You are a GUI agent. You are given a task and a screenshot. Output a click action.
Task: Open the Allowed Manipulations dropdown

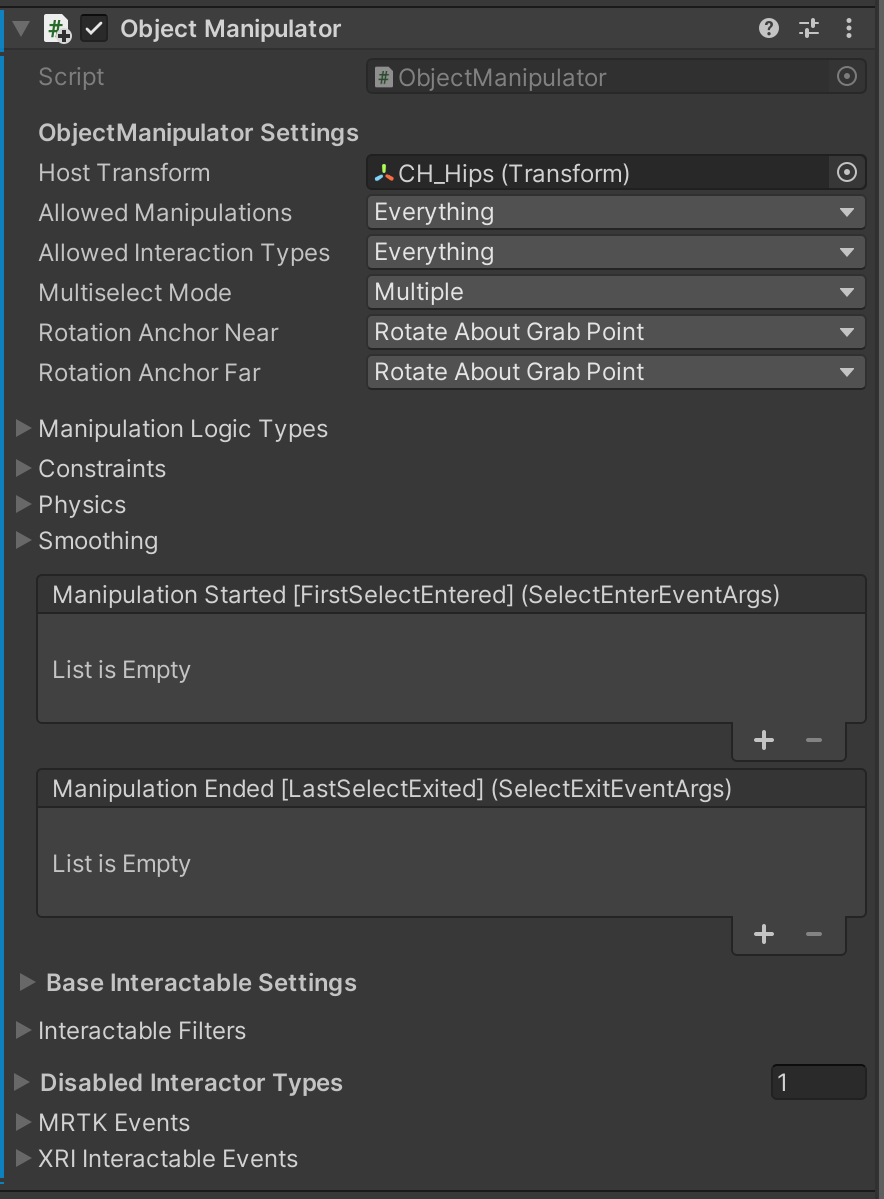pyautogui.click(x=615, y=212)
